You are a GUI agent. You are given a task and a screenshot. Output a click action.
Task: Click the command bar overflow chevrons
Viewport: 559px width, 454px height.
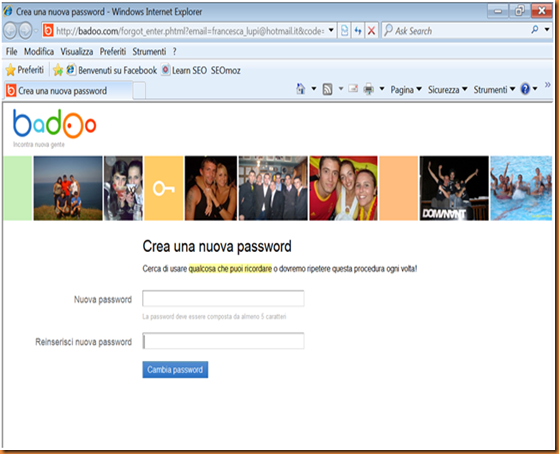[x=548, y=85]
